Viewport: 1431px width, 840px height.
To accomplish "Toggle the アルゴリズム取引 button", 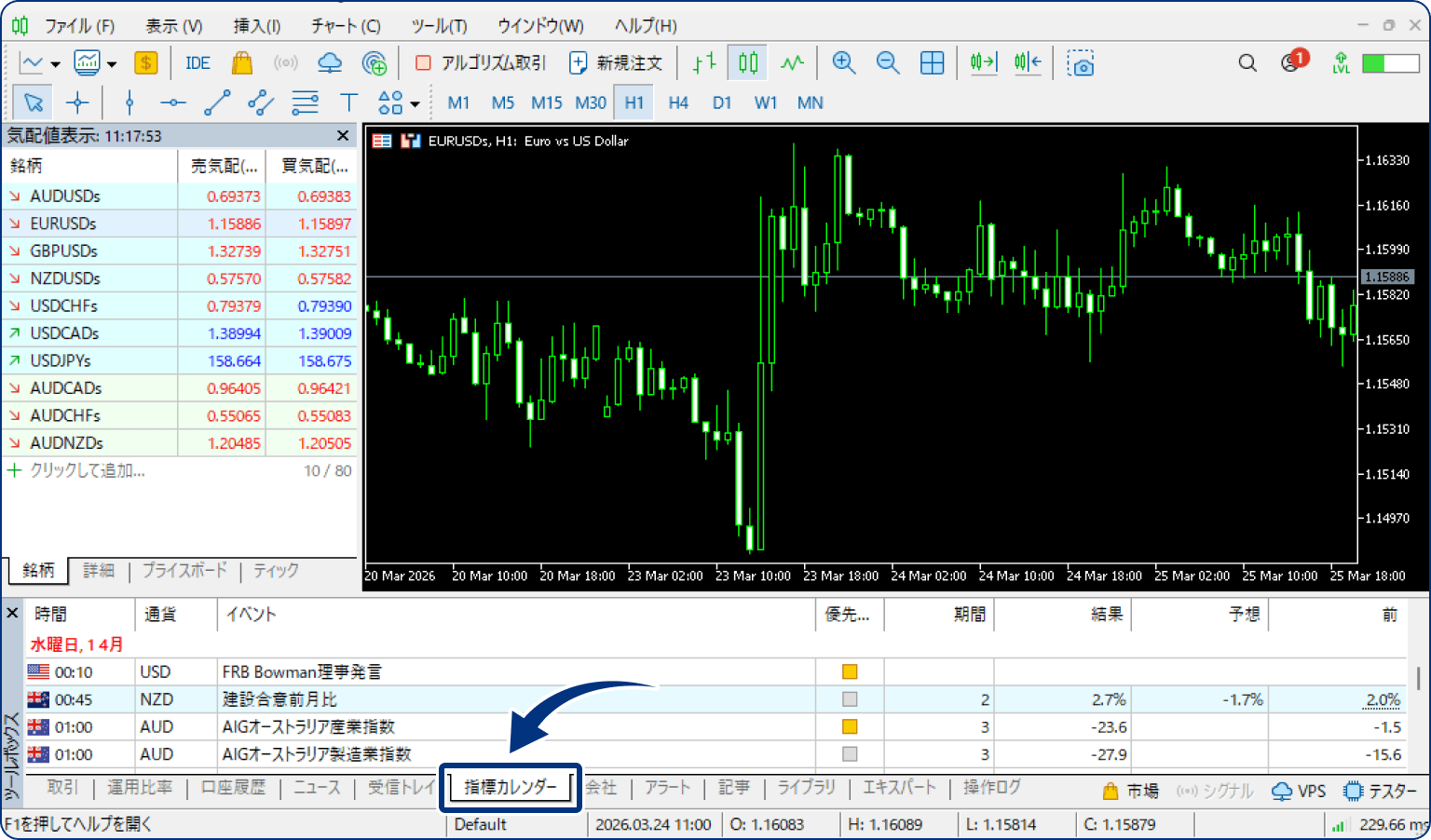I will click(480, 62).
